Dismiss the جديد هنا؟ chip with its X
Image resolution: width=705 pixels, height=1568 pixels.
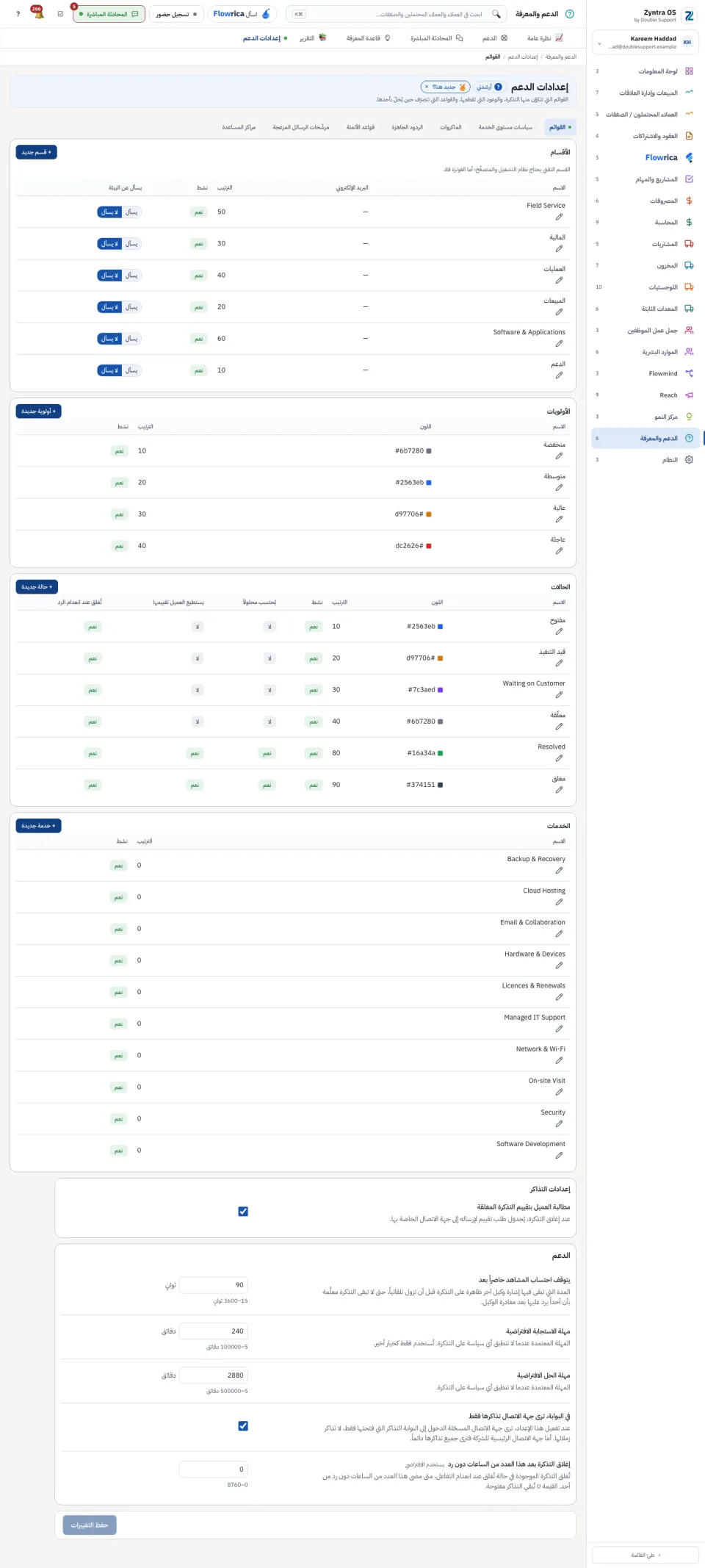pos(427,87)
